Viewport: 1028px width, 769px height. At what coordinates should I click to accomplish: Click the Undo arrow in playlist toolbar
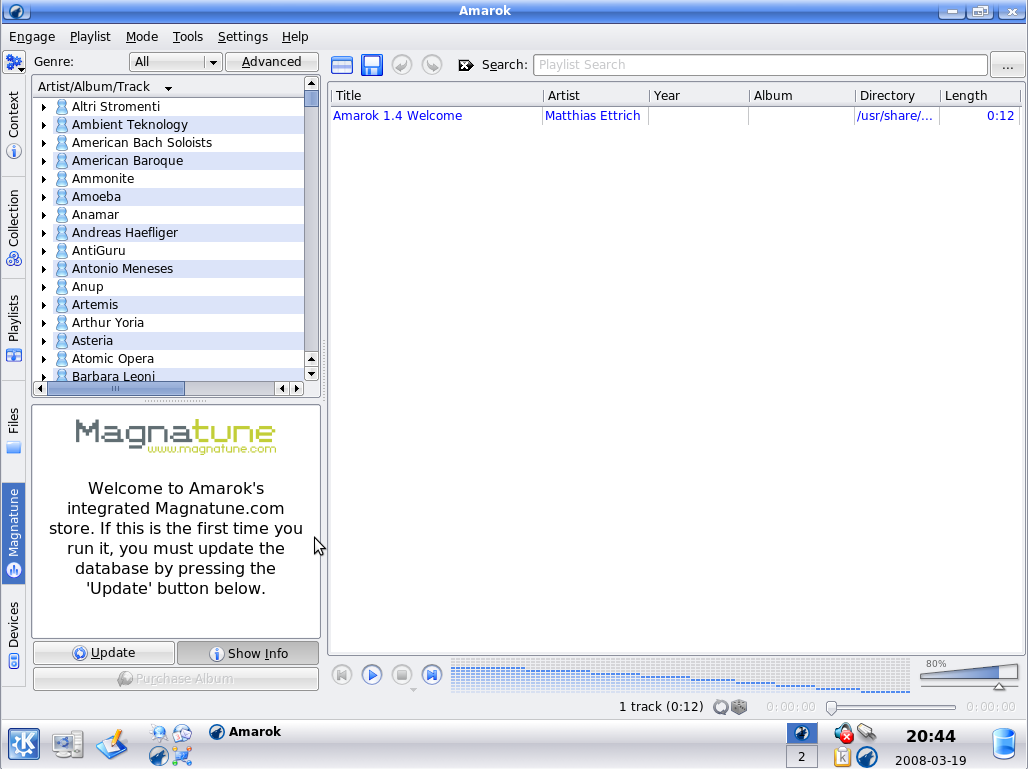pos(402,65)
